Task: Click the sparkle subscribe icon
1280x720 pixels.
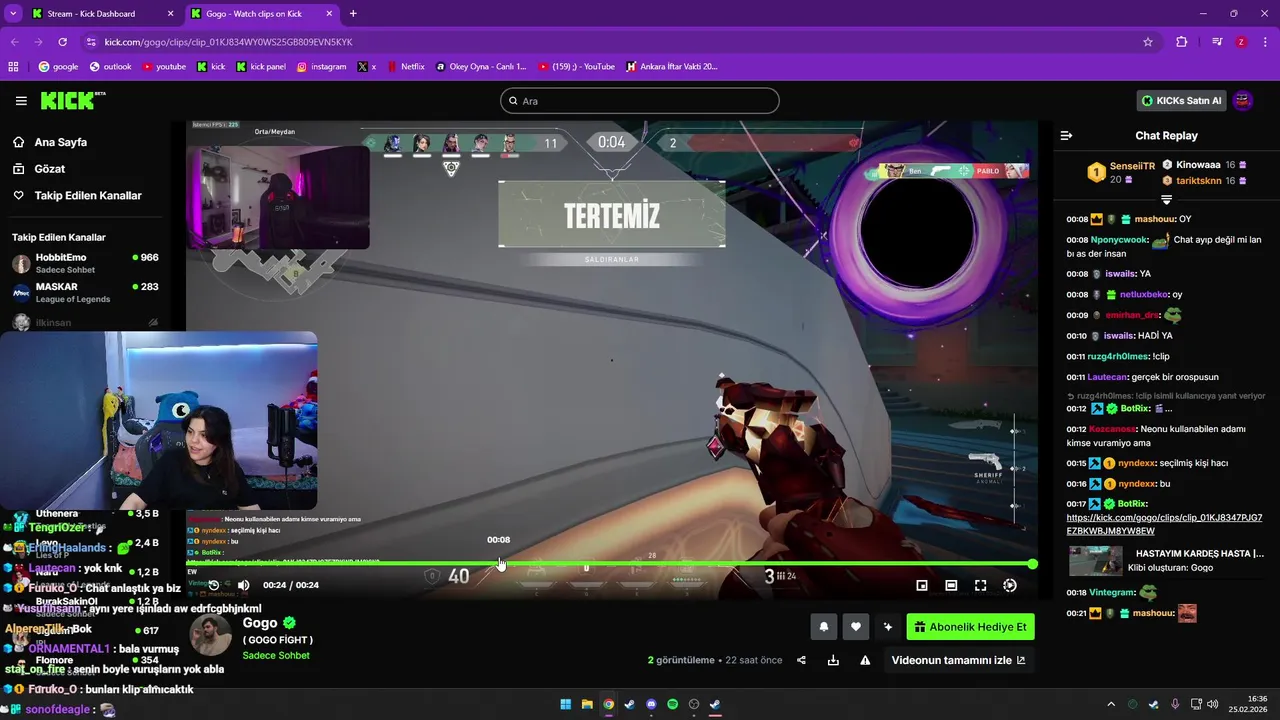Action: [887, 627]
